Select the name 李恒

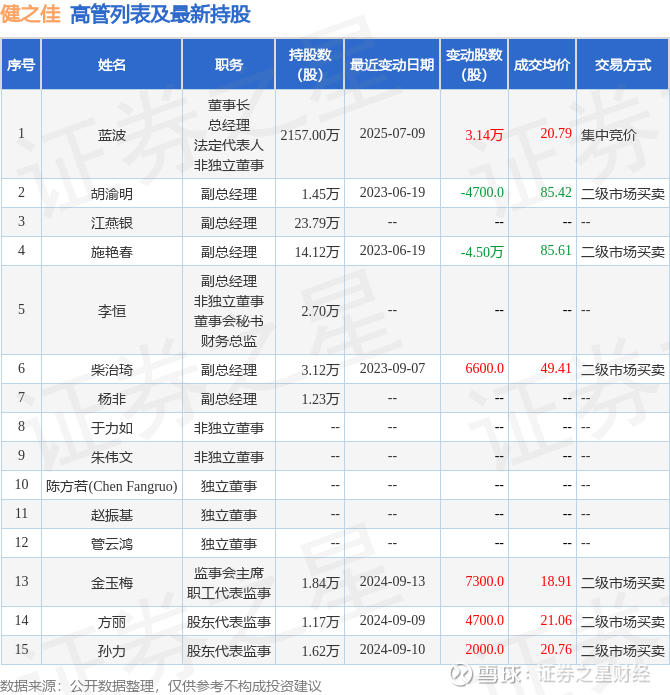(112, 311)
